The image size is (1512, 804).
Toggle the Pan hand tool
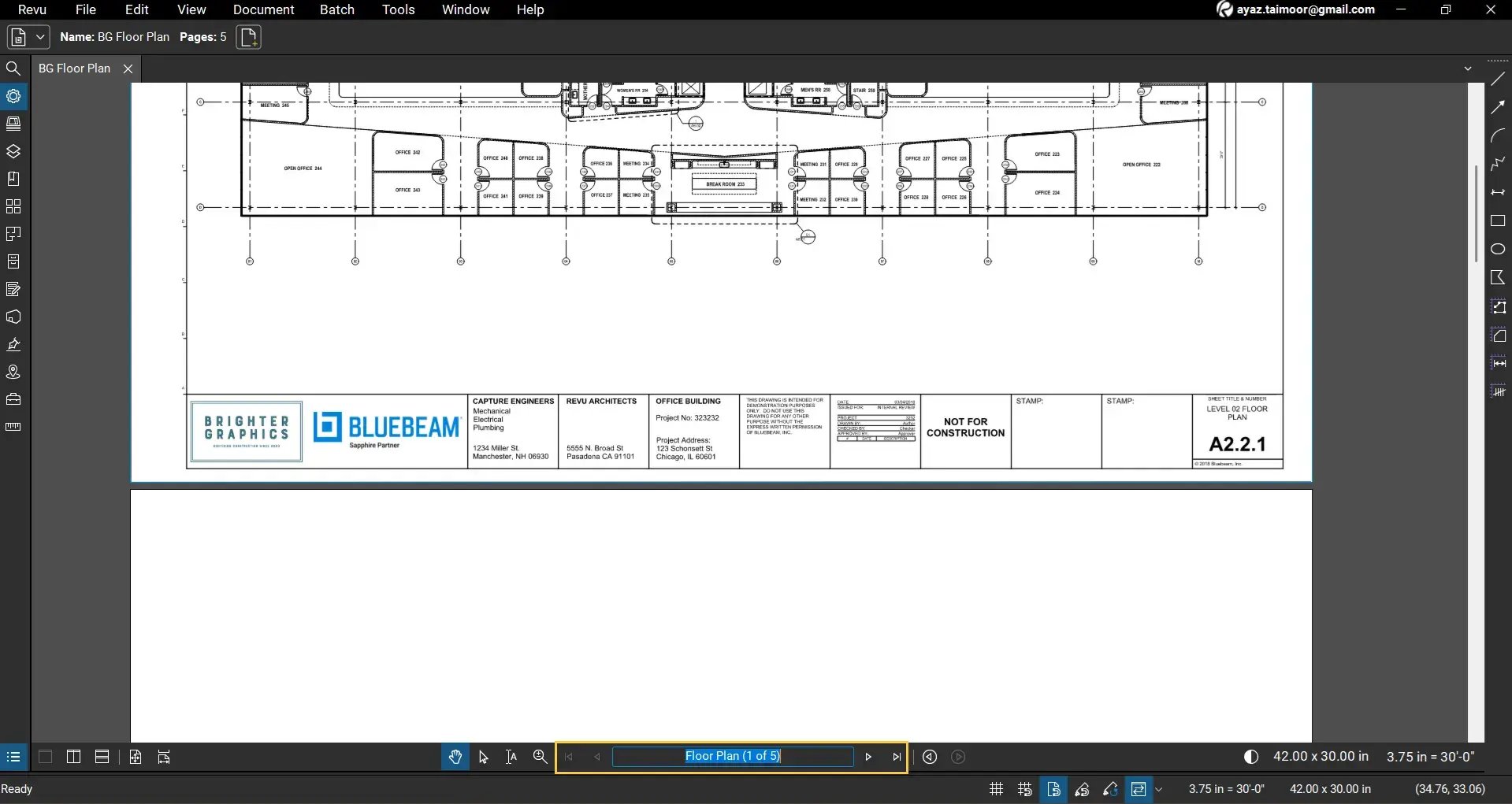[x=455, y=757]
